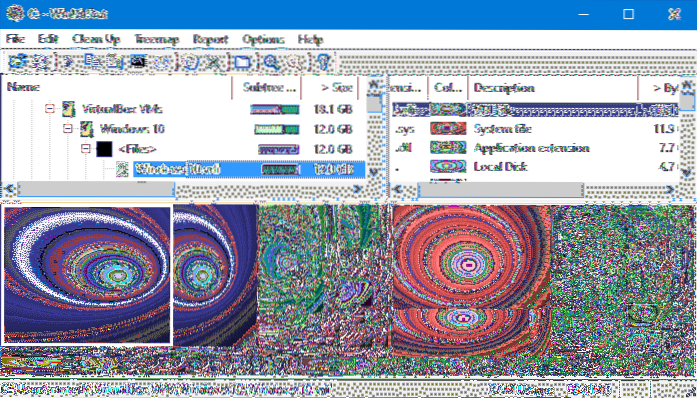The height and width of the screenshot is (398, 697).
Task: Sort by the Name column header
Action: pos(116,88)
